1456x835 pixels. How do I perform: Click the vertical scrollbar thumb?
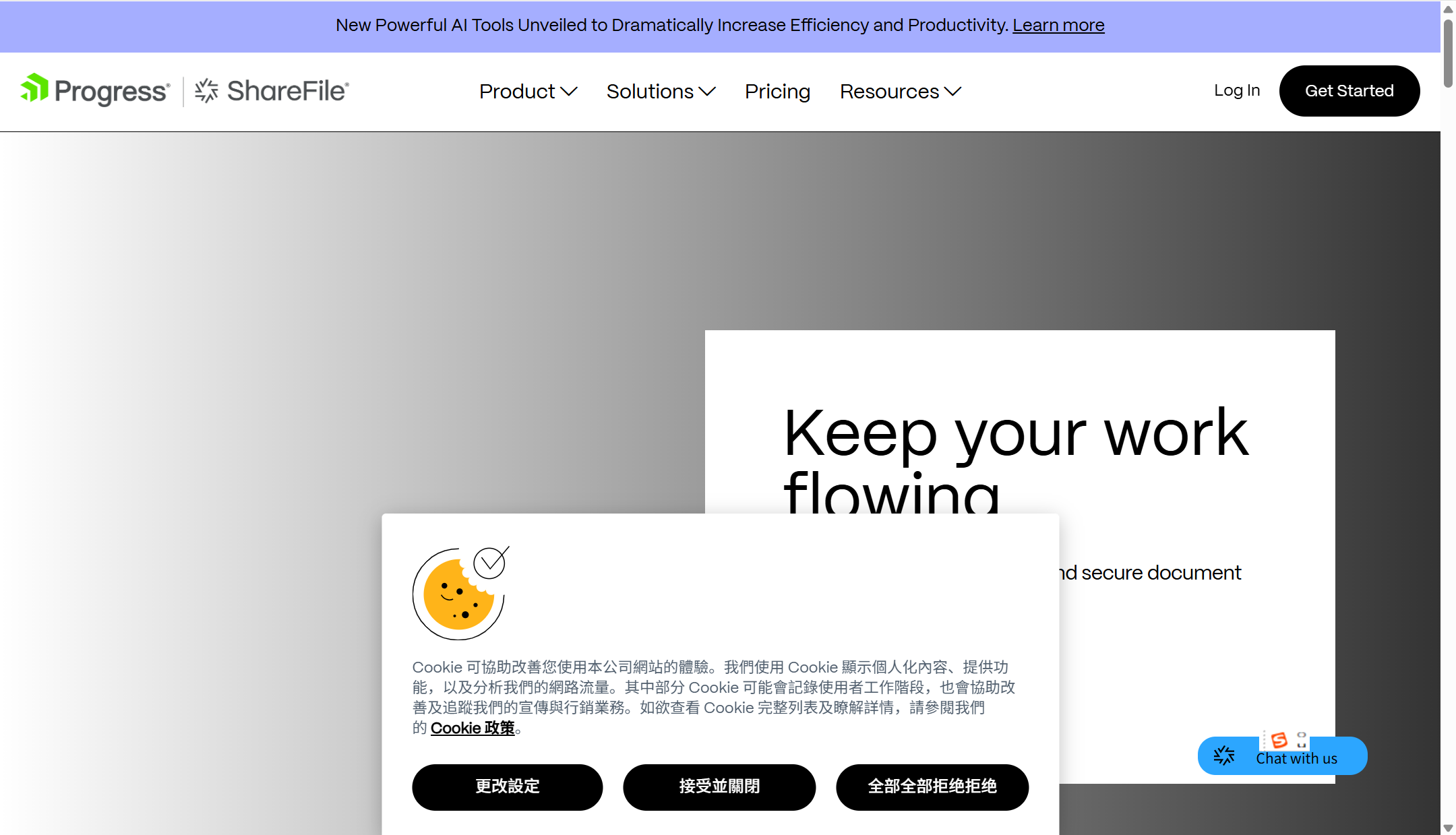(1448, 54)
